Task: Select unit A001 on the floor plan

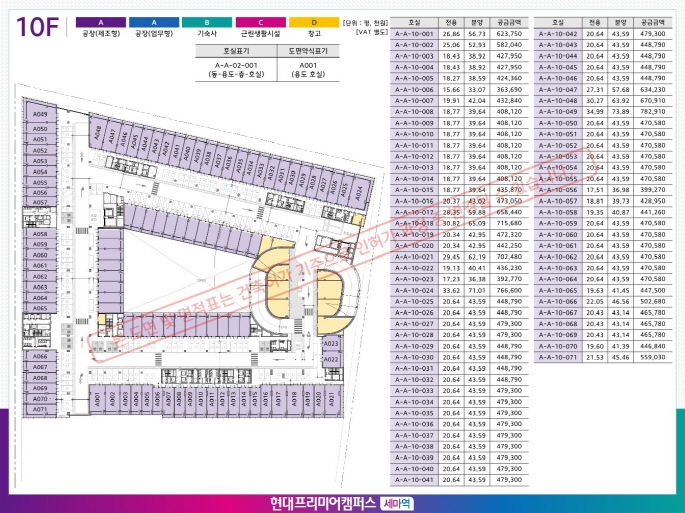Action: click(x=97, y=399)
